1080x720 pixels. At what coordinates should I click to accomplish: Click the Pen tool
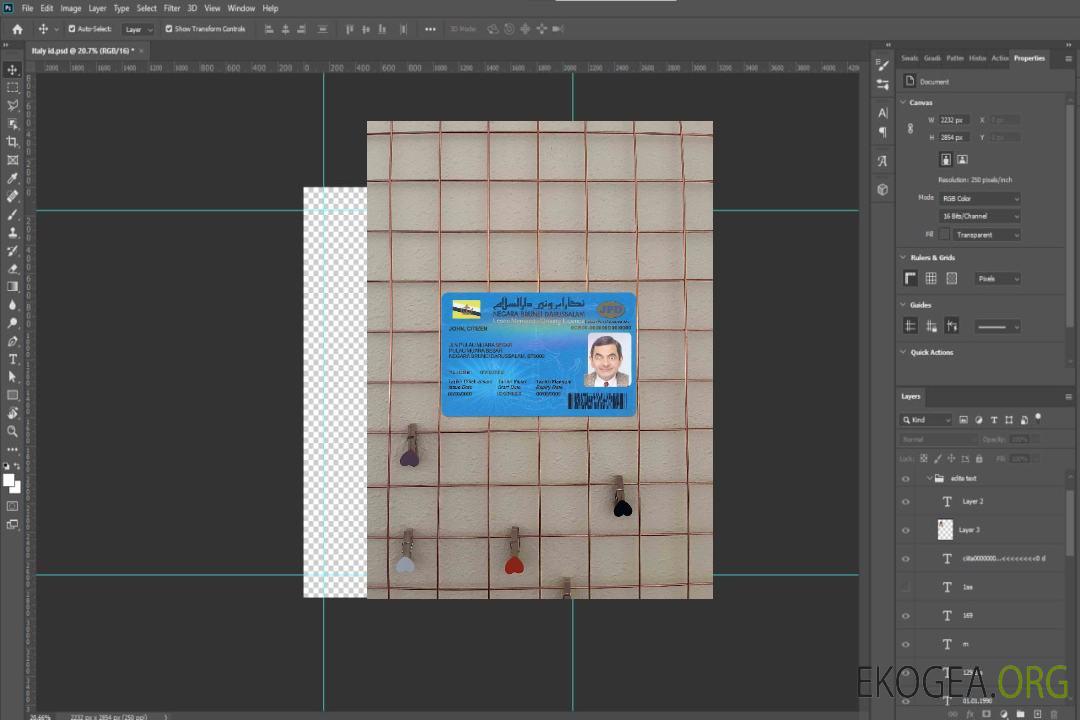13,341
